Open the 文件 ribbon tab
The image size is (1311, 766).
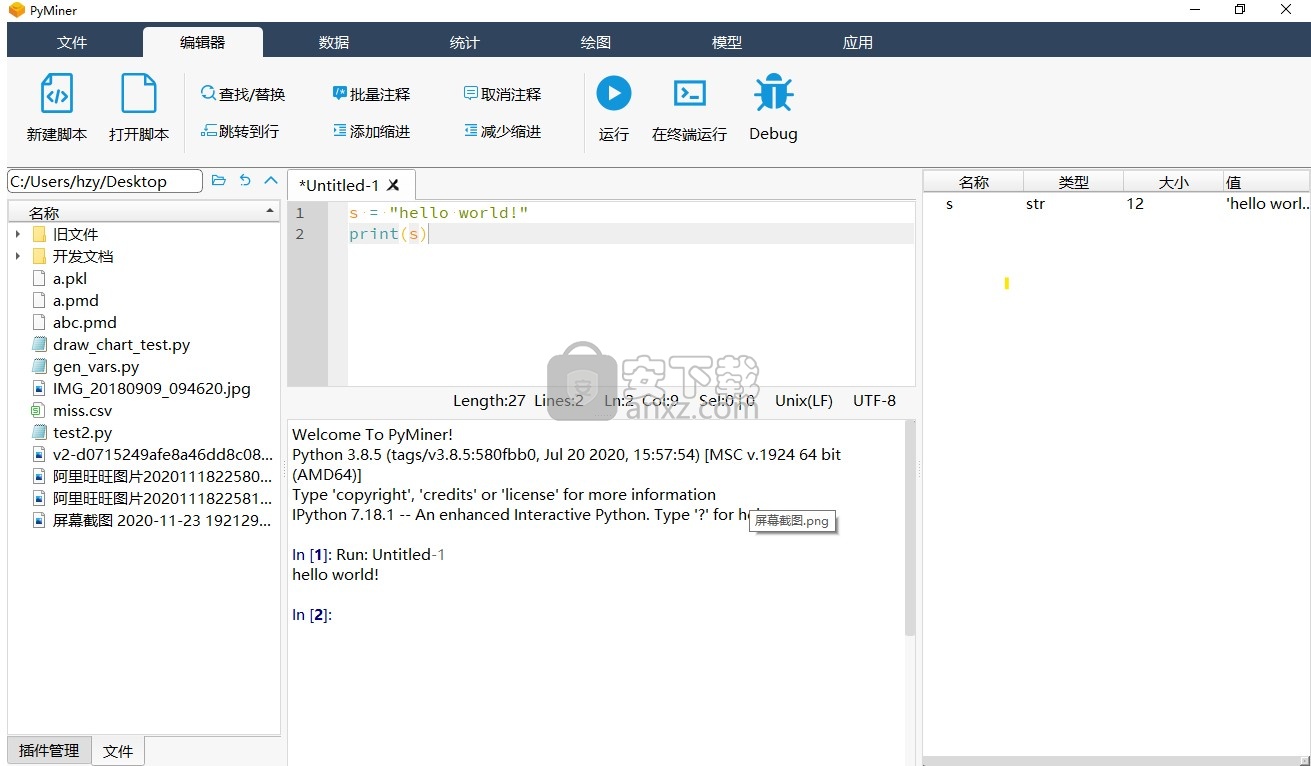pyautogui.click(x=72, y=42)
